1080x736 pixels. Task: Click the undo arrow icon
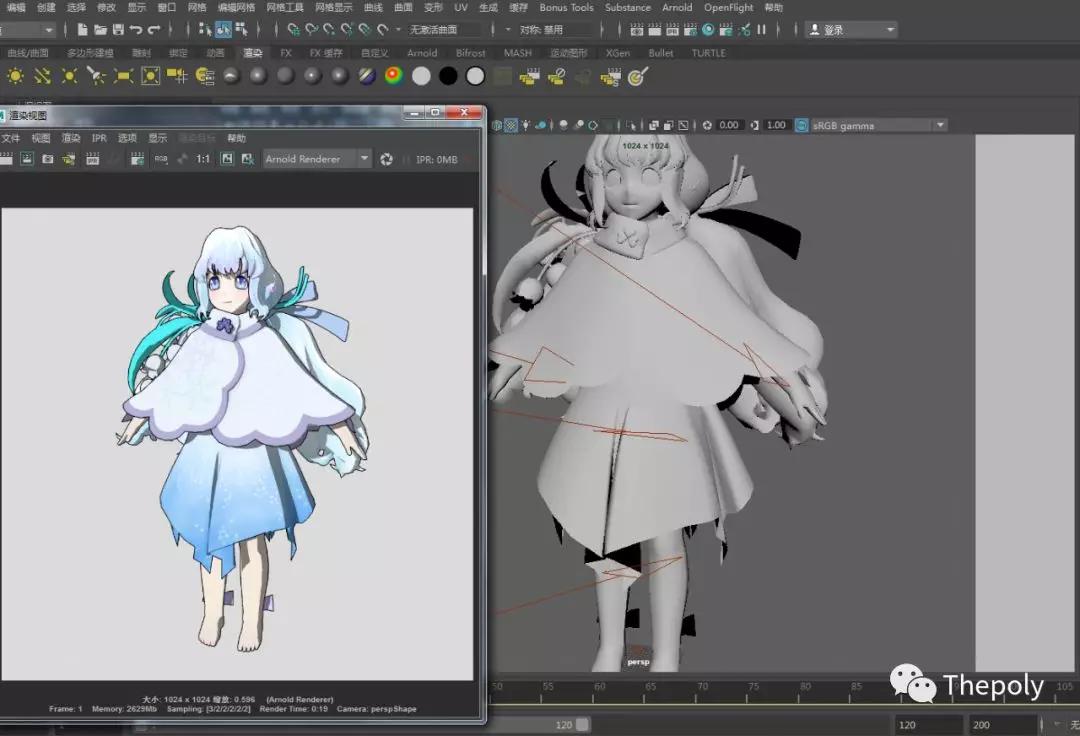point(136,30)
